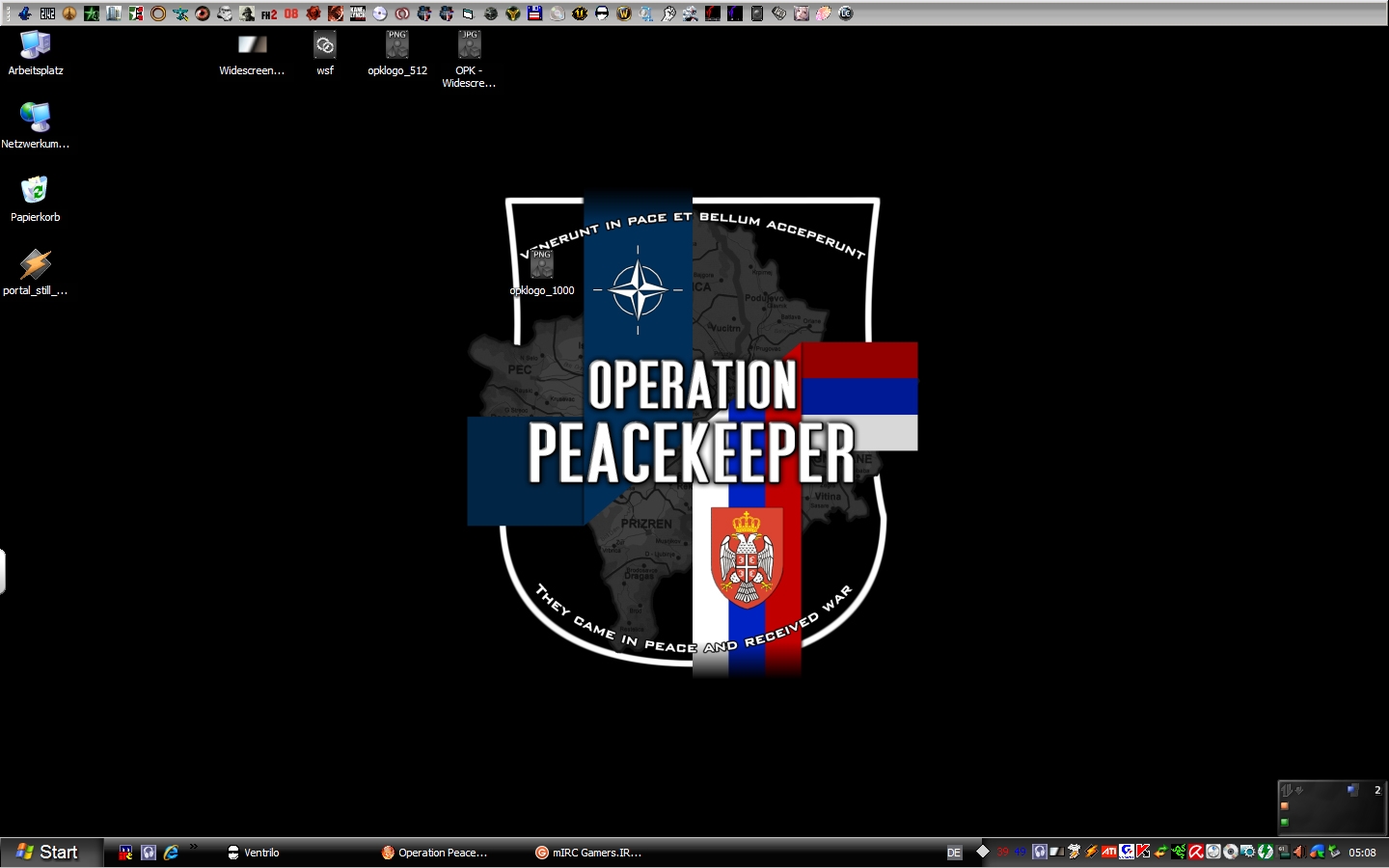
Task: Click the blue 49 temperature readout
Action: 1021,852
